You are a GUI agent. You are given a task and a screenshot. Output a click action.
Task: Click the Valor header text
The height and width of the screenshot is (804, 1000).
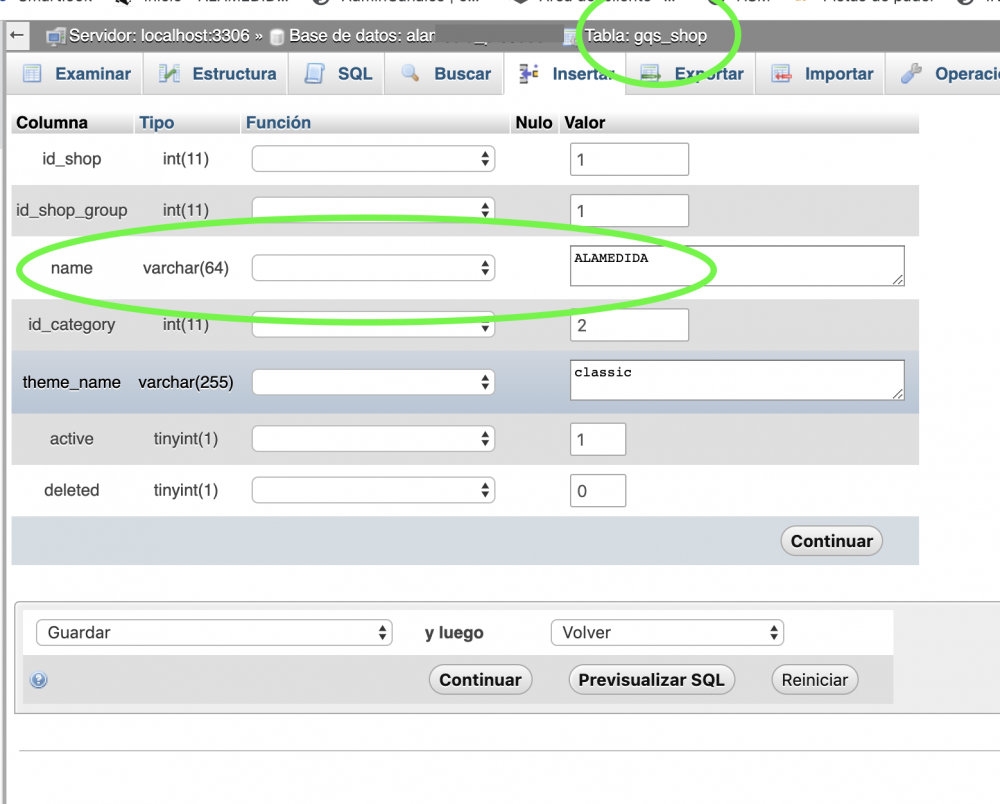coord(585,122)
